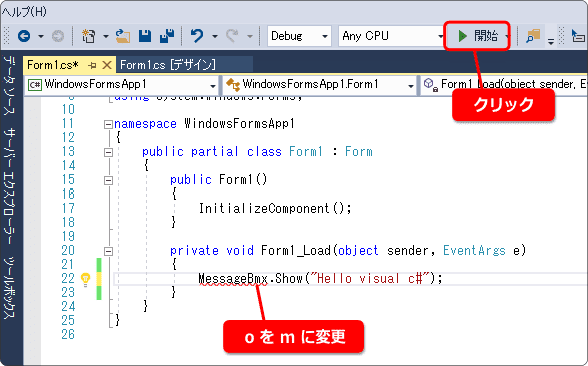This screenshot has height=366, width=588.
Task: Click the Open File folder icon
Action: click(123, 36)
